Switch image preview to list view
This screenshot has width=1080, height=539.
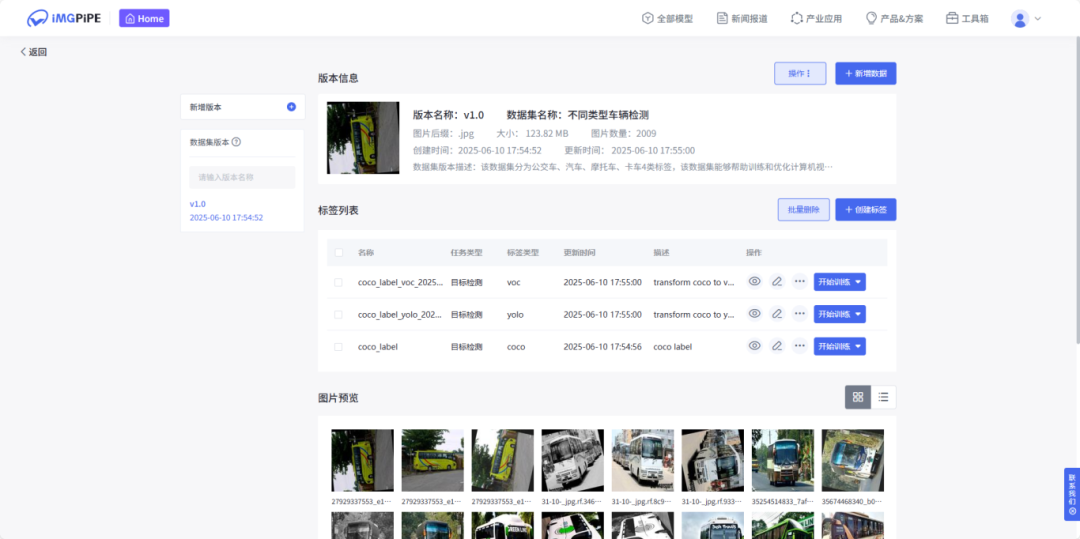(884, 397)
